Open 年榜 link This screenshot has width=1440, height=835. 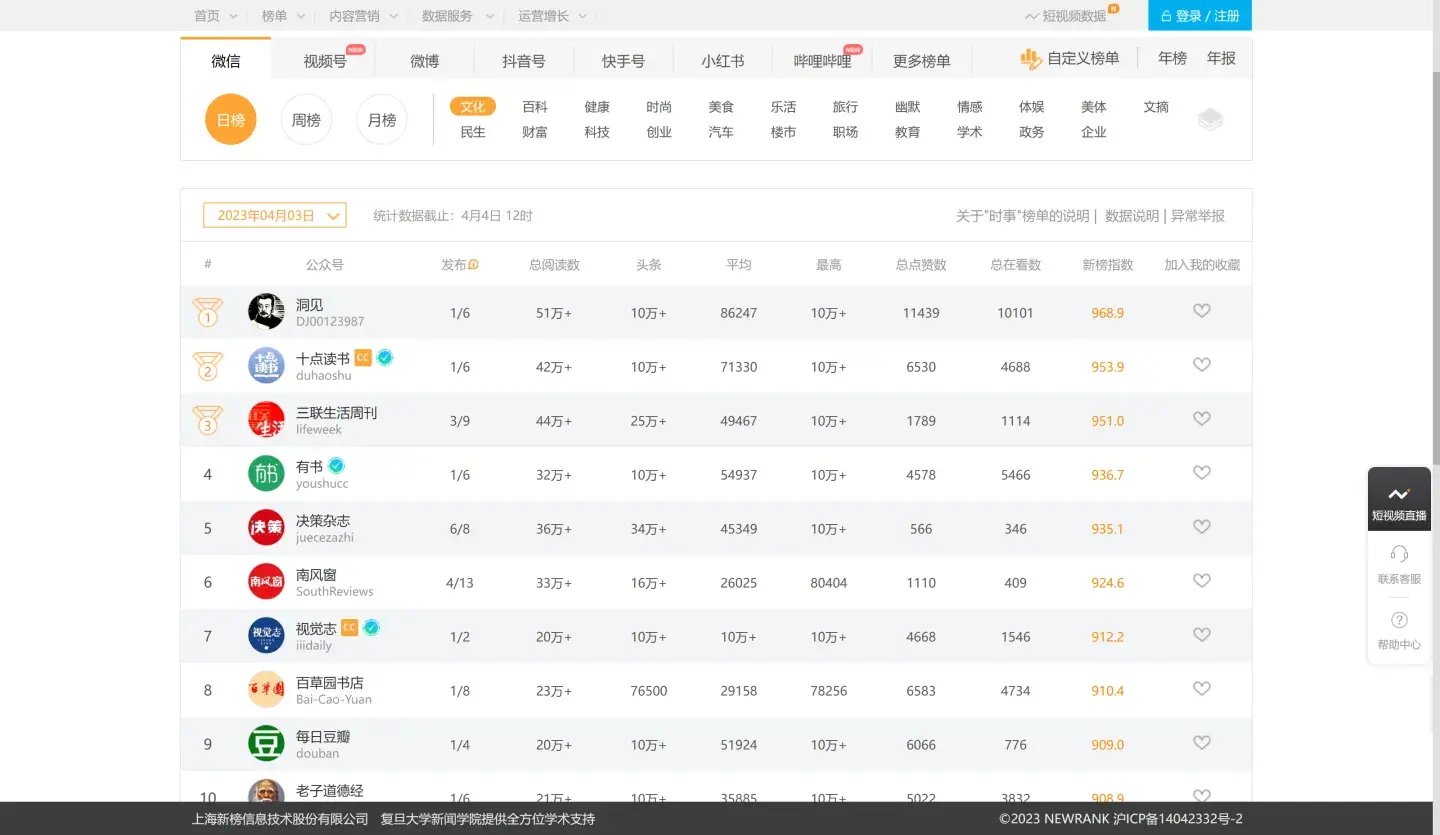pos(1172,59)
